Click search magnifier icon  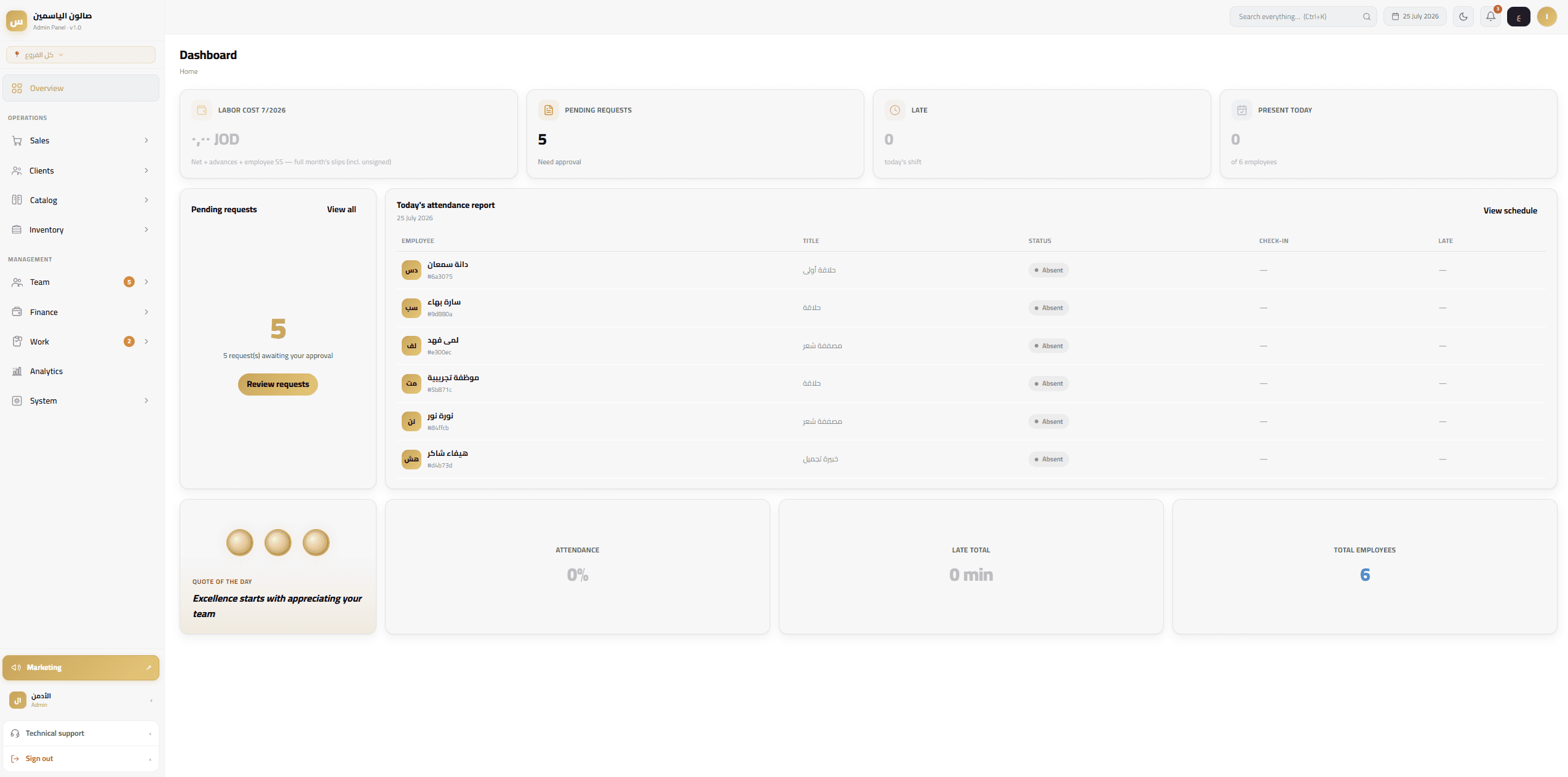point(1366,17)
